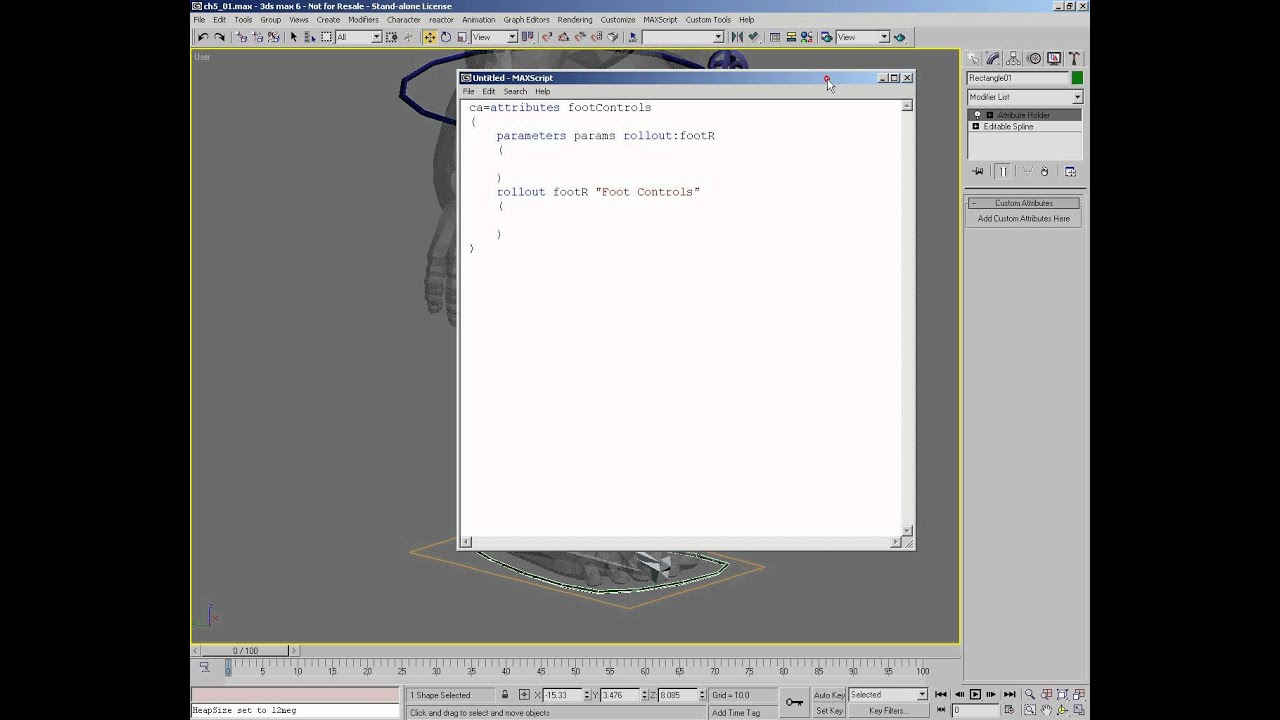This screenshot has height=720, width=1280.
Task: Switch to the Utilities hammer panel
Action: (x=1074, y=59)
